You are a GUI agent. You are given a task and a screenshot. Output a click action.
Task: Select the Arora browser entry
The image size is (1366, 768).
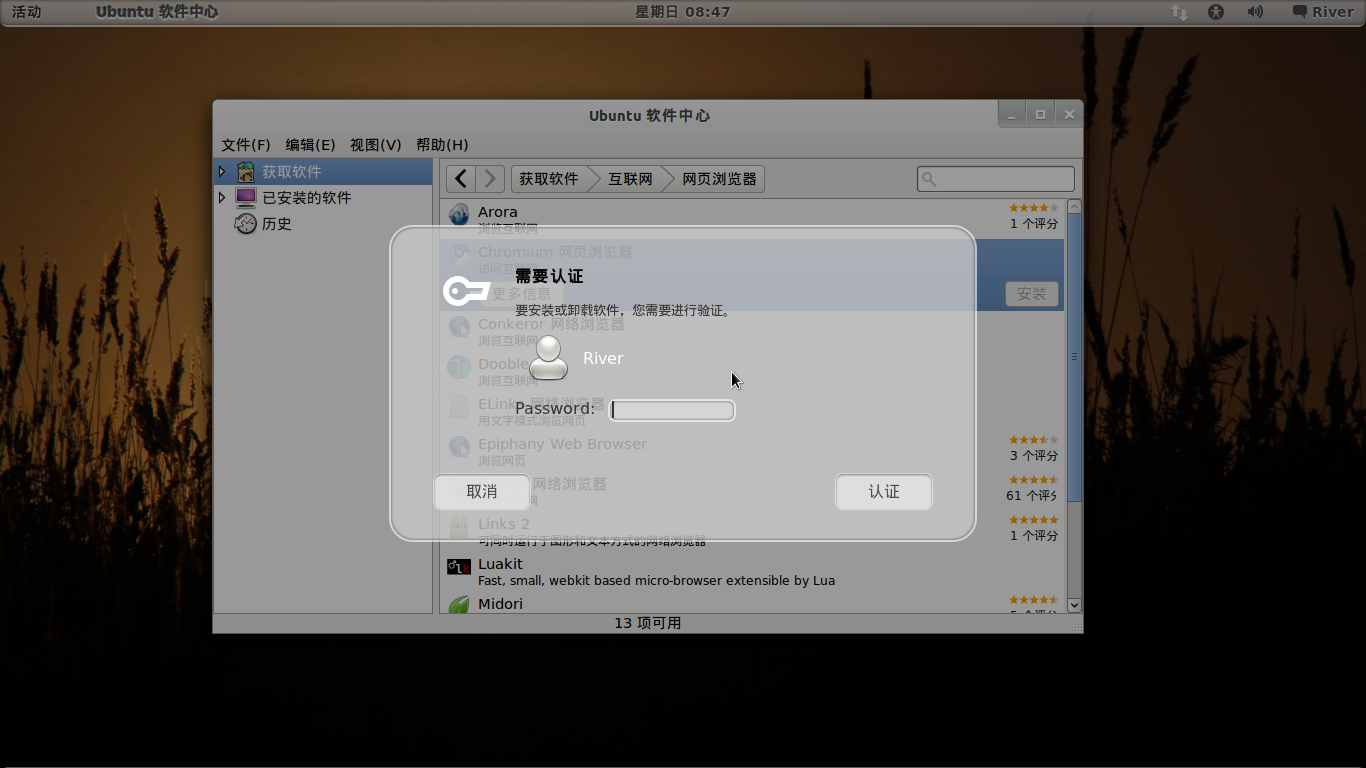coord(752,219)
